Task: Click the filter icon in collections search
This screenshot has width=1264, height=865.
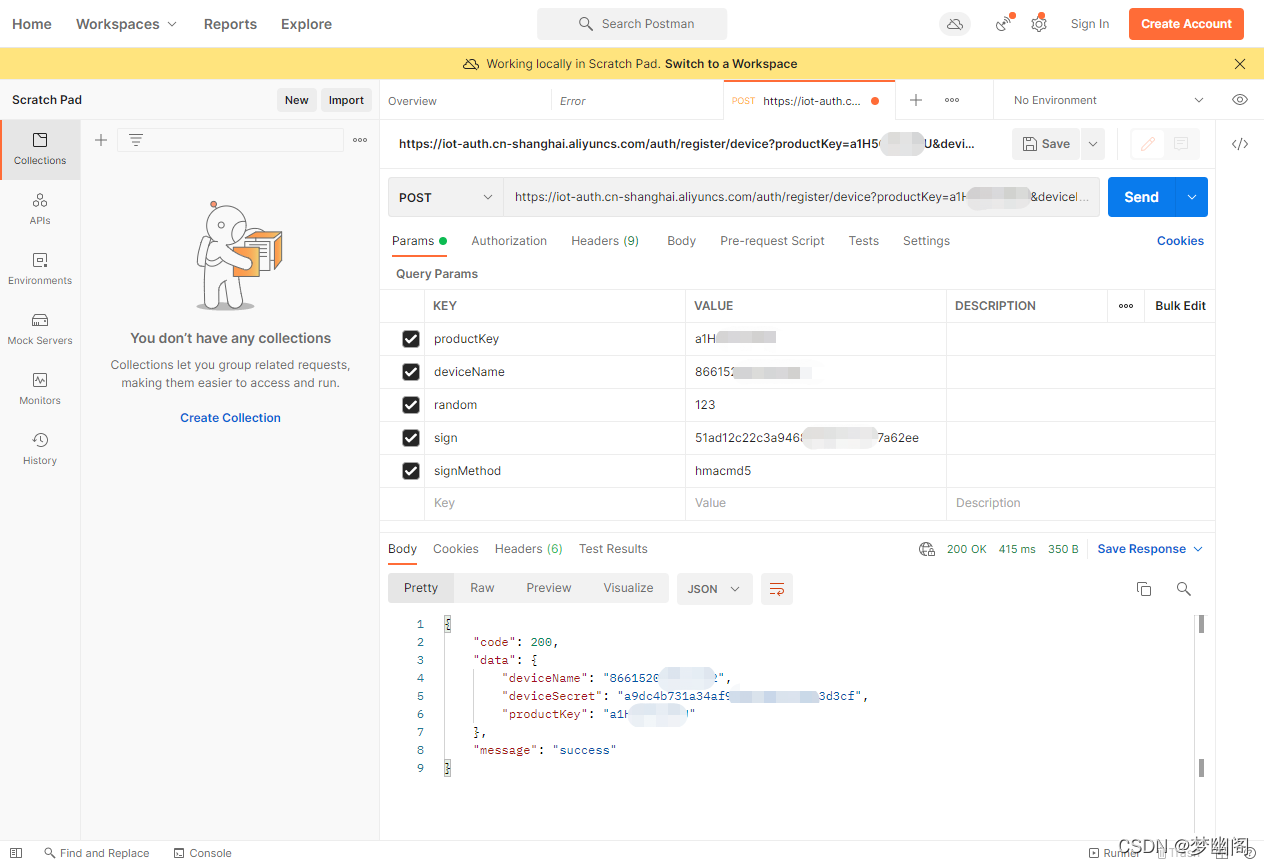Action: tap(136, 140)
